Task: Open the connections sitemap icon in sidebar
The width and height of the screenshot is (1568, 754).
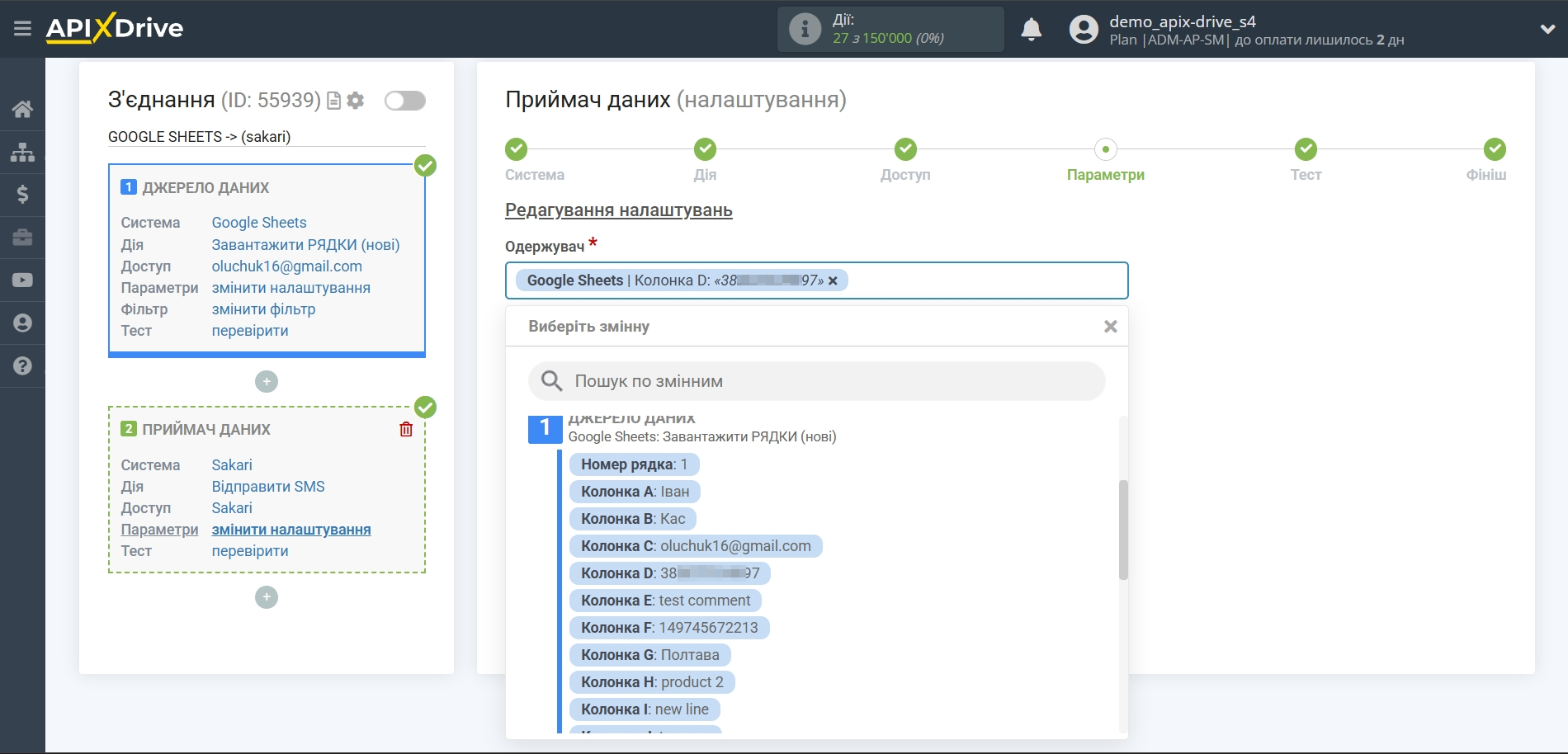Action: pos(22,152)
